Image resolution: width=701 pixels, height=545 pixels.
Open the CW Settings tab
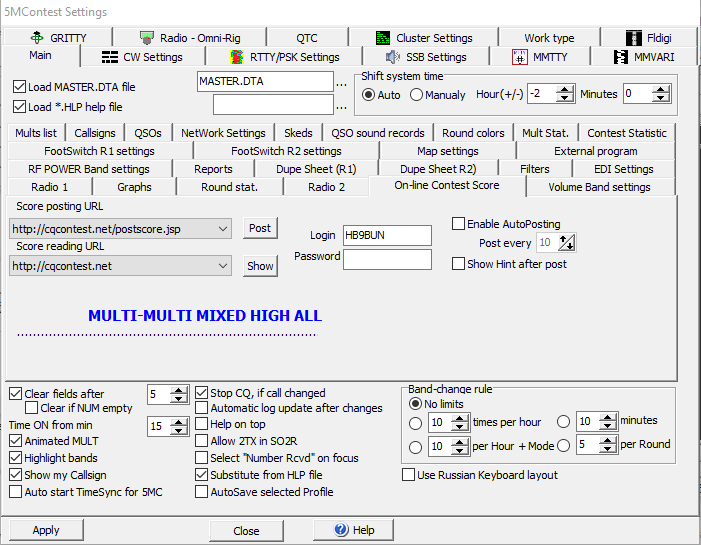pyautogui.click(x=142, y=57)
